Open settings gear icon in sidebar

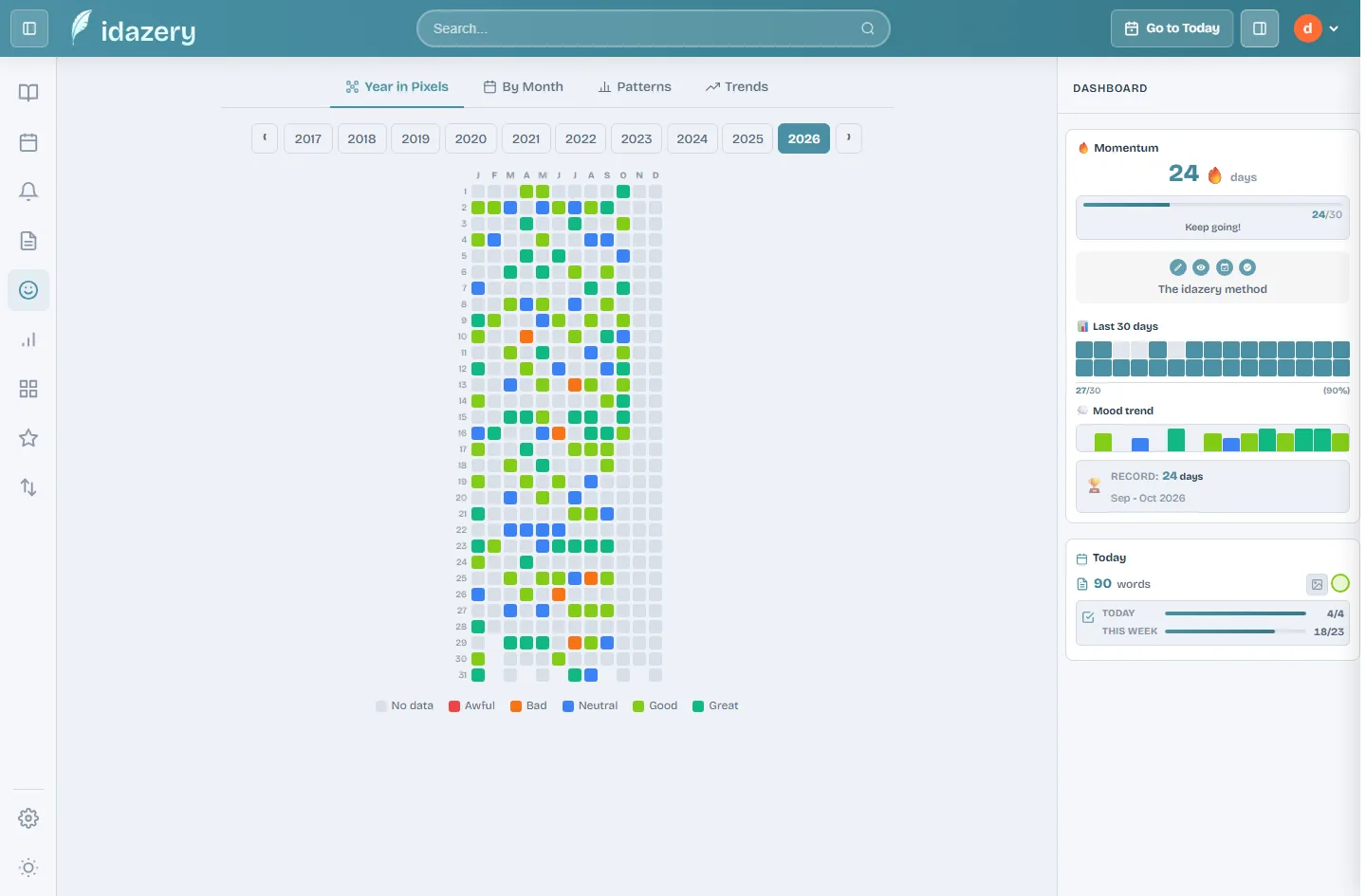click(28, 818)
